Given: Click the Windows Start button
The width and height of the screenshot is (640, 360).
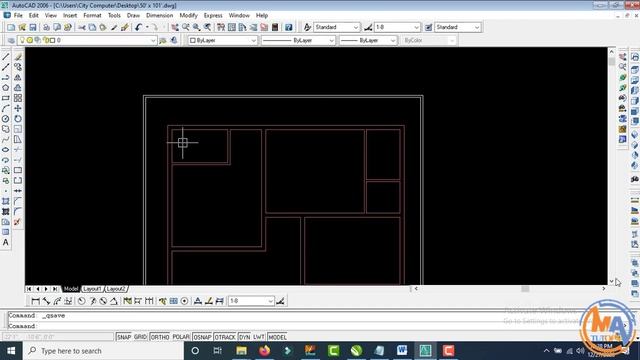Looking at the screenshot, I should click(11, 351).
